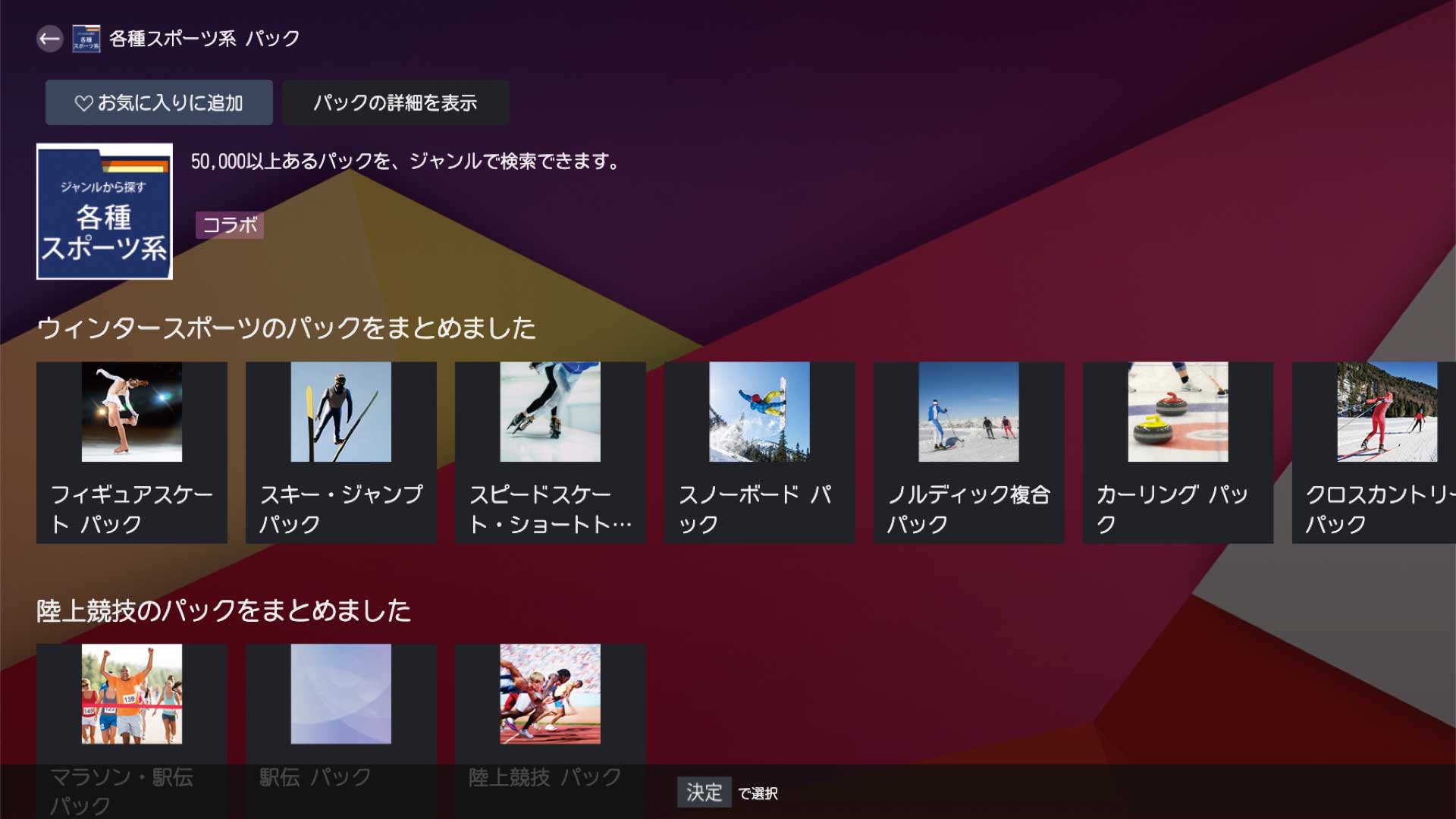Open the スノーボード パック tile

(760, 452)
